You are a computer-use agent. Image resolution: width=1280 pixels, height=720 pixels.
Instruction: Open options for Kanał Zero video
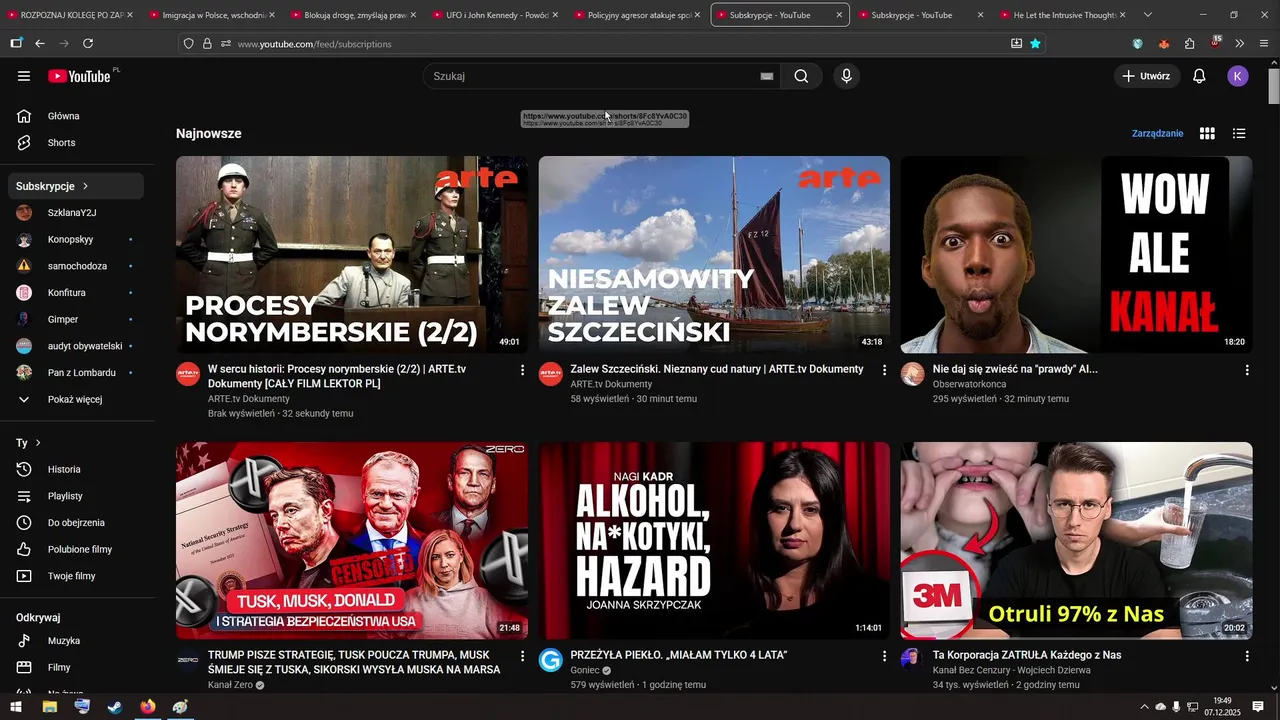point(522,656)
